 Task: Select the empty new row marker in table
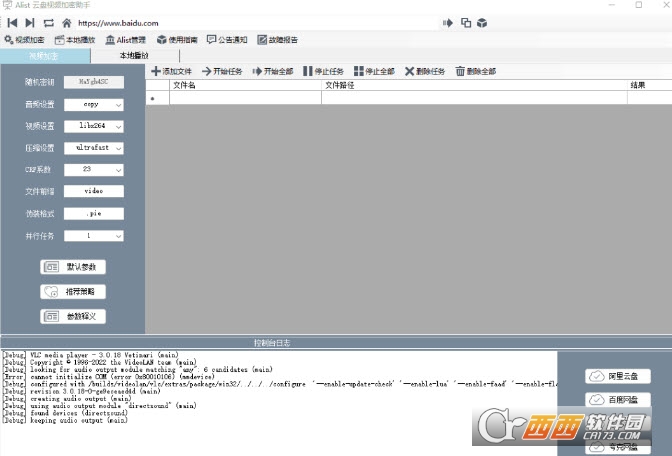[157, 98]
